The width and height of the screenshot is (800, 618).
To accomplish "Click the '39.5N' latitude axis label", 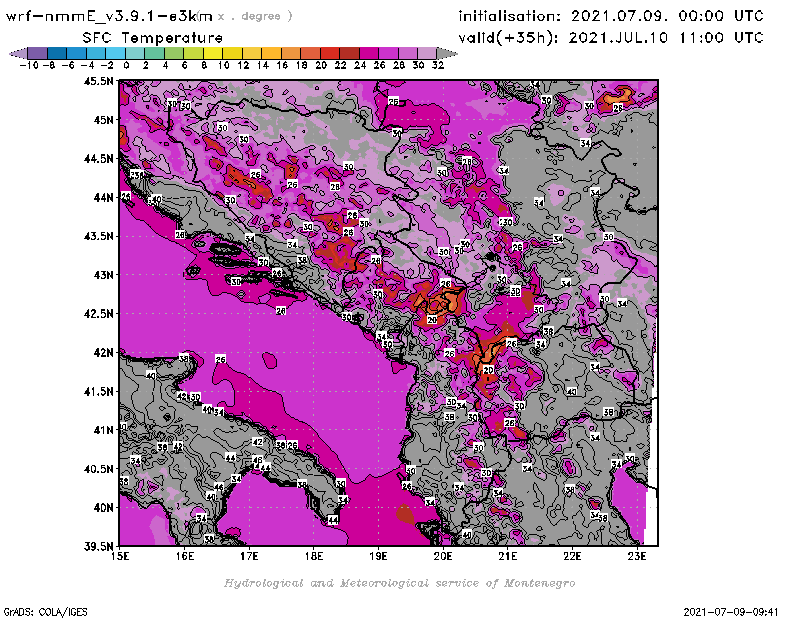I will coord(98,546).
